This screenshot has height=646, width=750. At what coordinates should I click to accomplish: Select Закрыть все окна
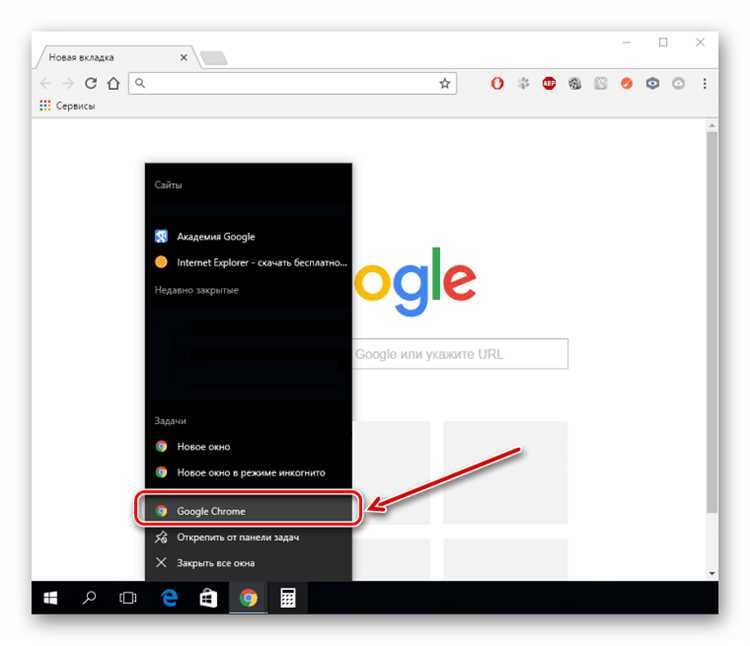tap(249, 563)
